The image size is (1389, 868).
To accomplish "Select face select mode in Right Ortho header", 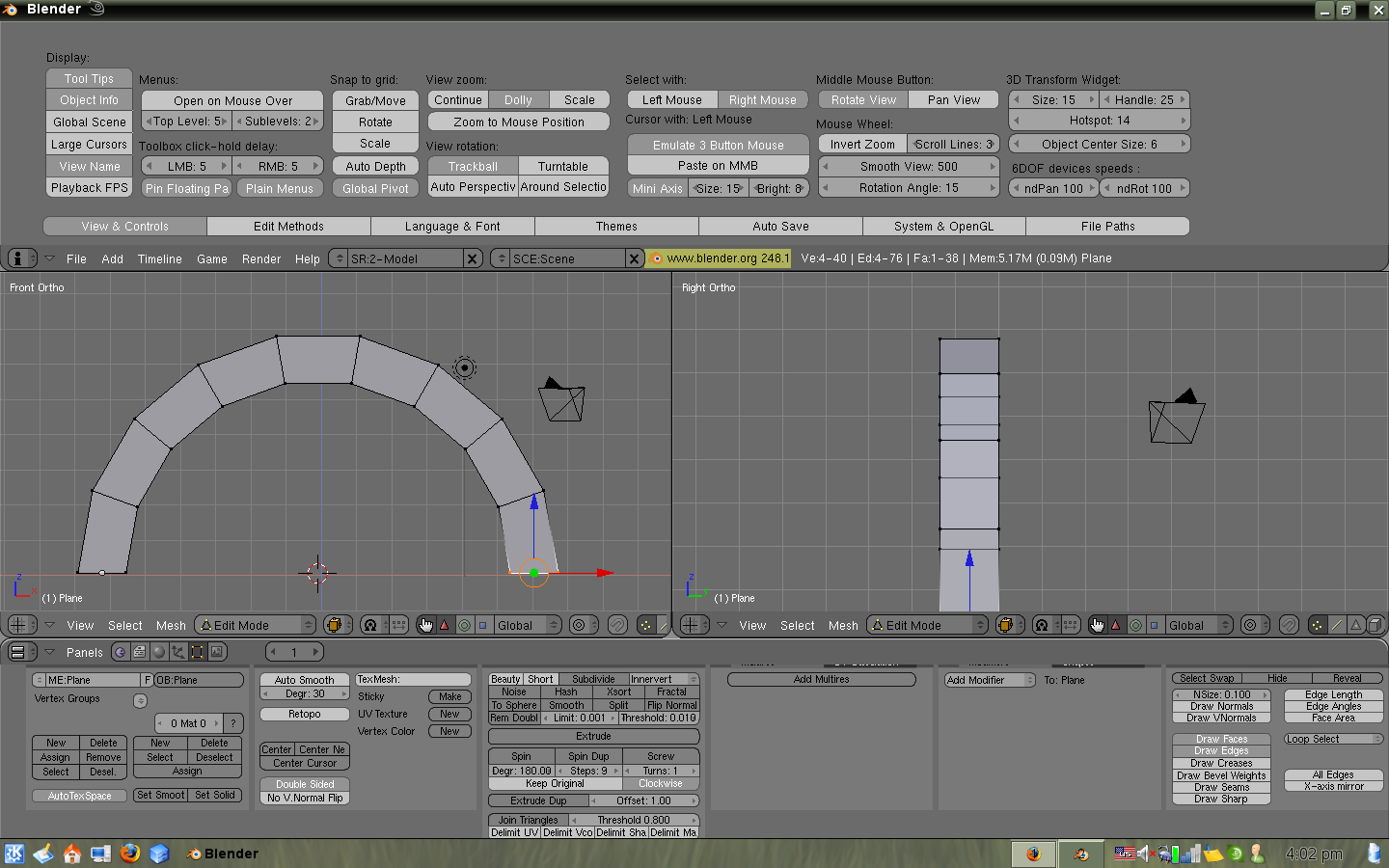I will [1356, 625].
